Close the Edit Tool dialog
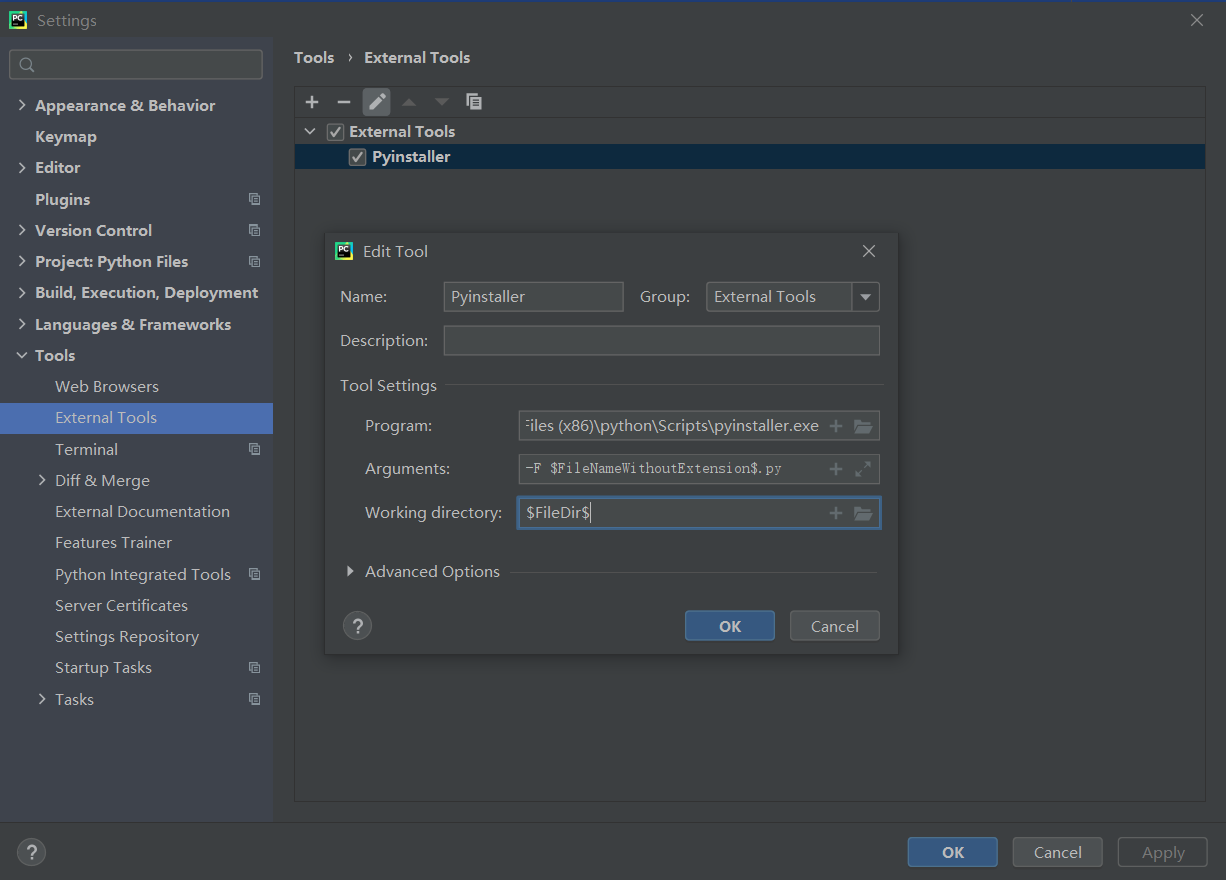Screen dimensions: 1226x880 pos(869,251)
